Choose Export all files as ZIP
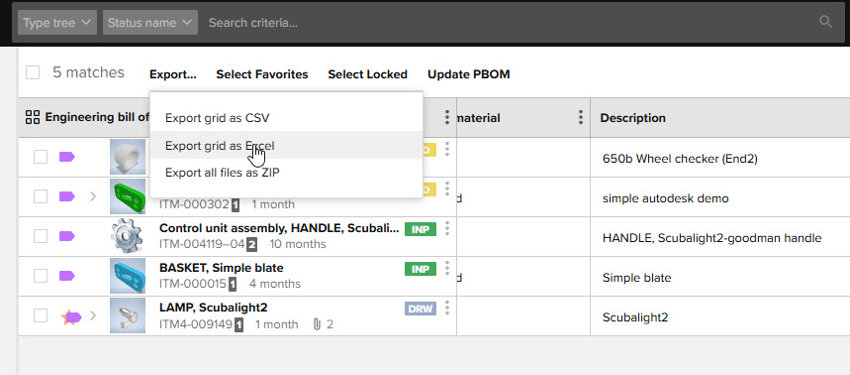The height and width of the screenshot is (375, 850). tap(222, 173)
